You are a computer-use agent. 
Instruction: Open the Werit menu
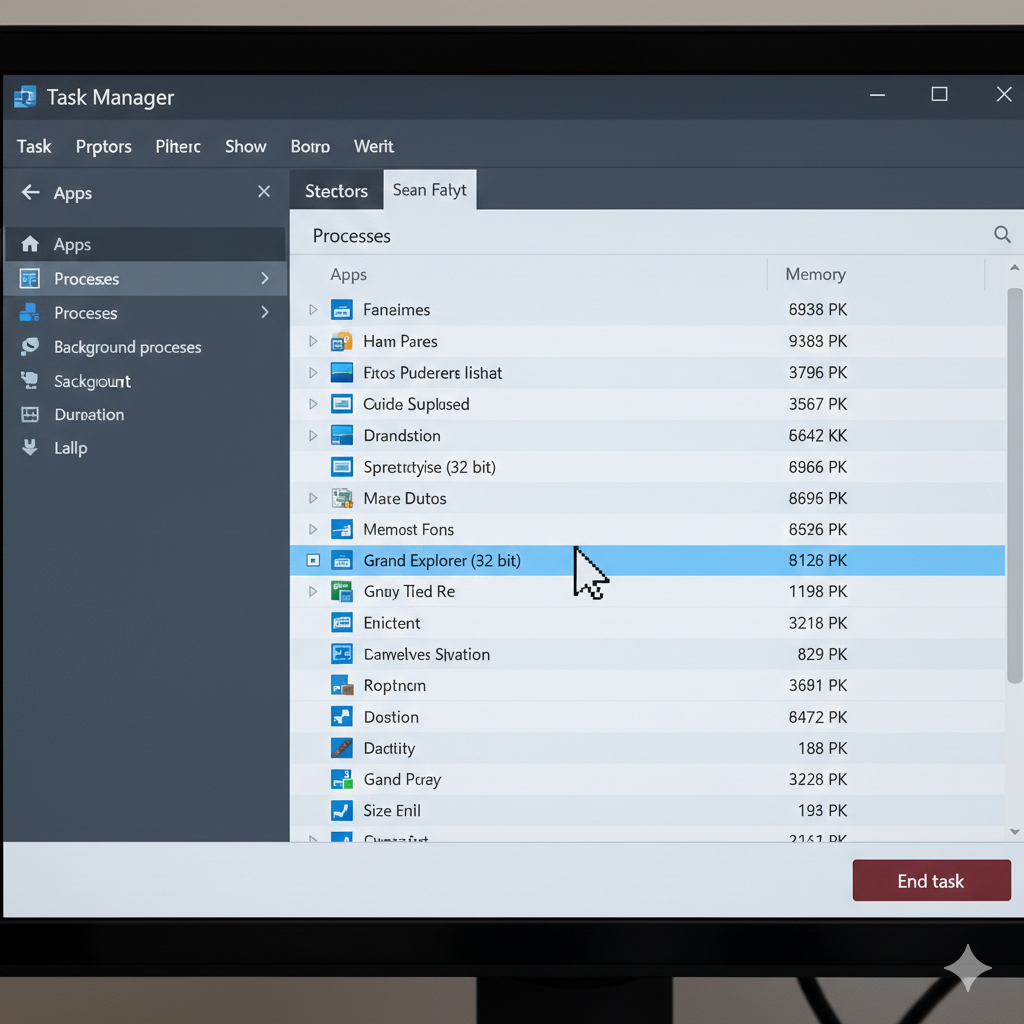pos(374,146)
